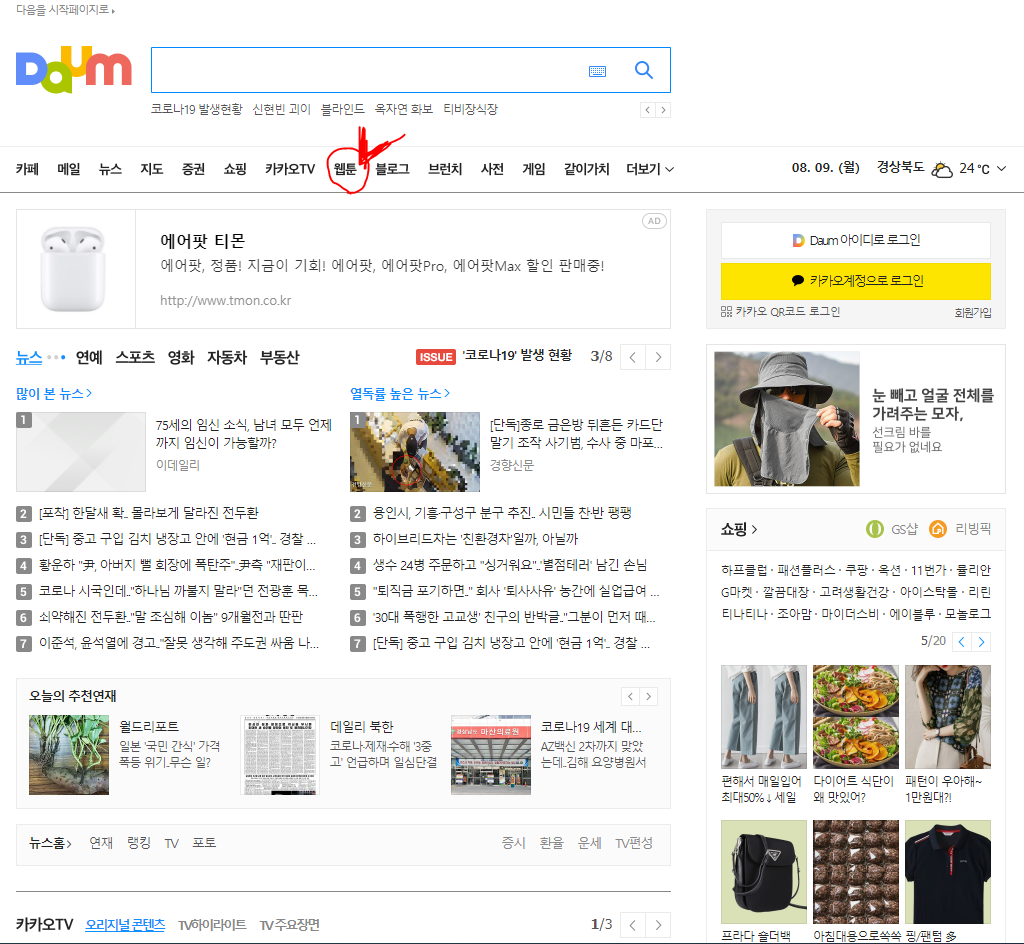This screenshot has width=1024, height=944.
Task: Open Kakao QR code login
Action: coord(780,312)
